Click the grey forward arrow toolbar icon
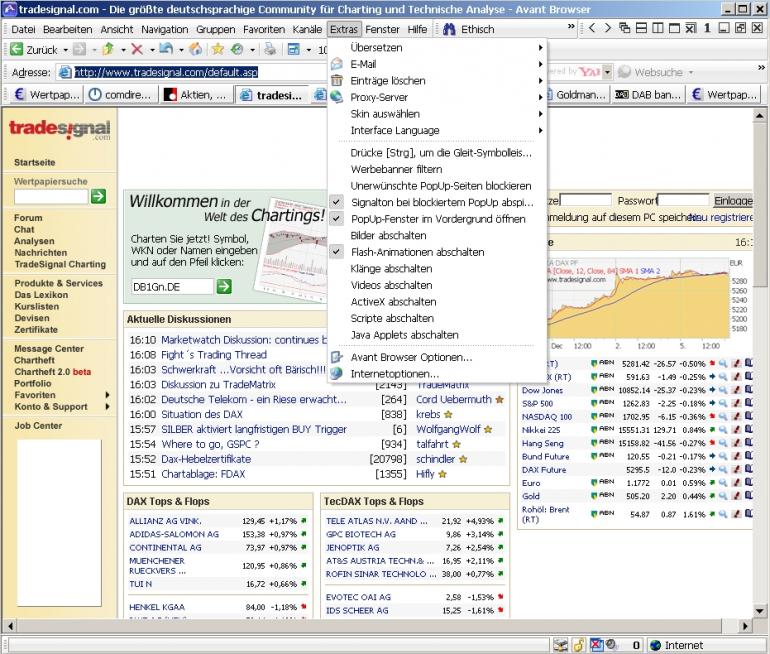 pos(80,49)
